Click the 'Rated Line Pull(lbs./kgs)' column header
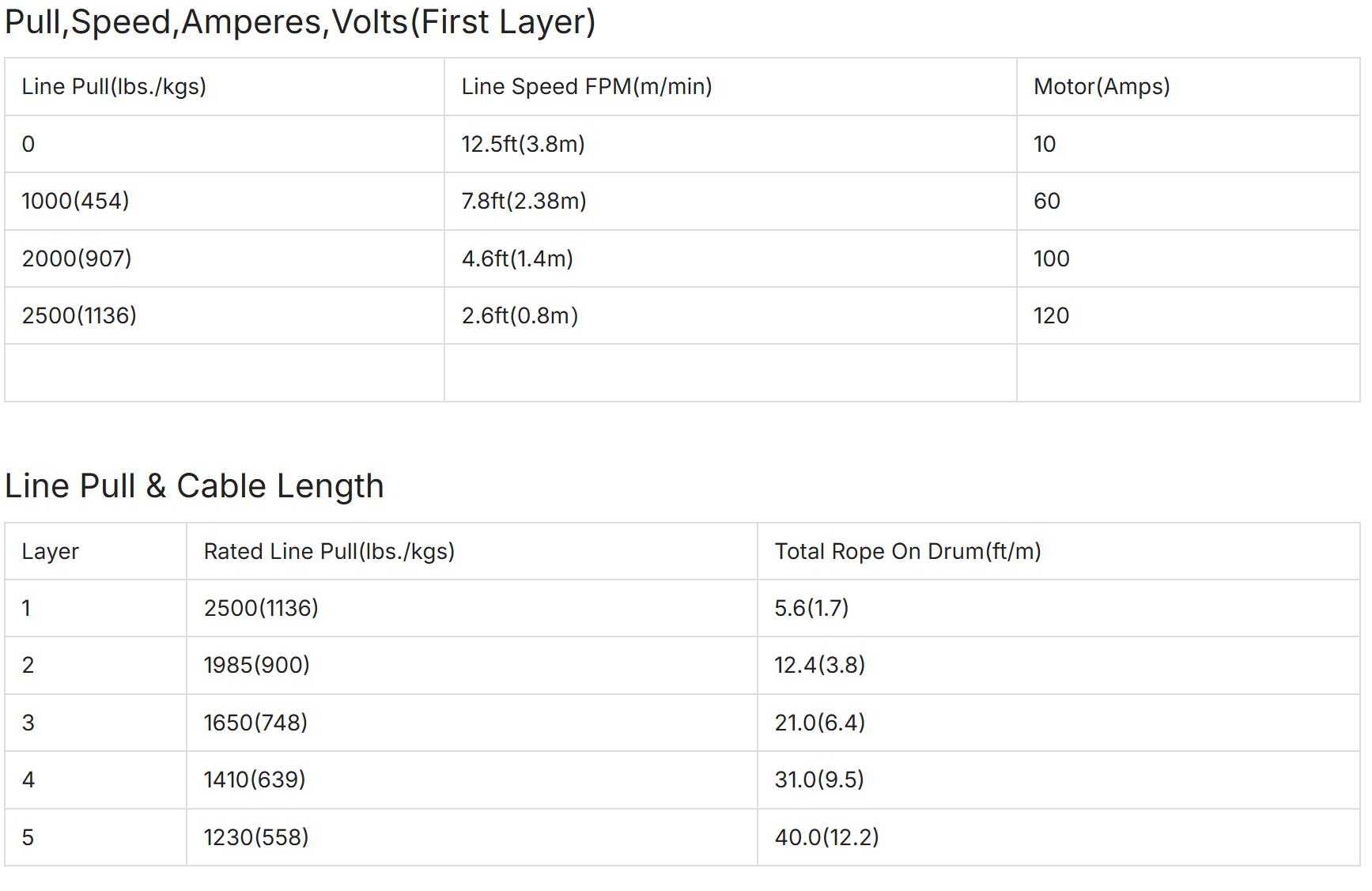 329,551
